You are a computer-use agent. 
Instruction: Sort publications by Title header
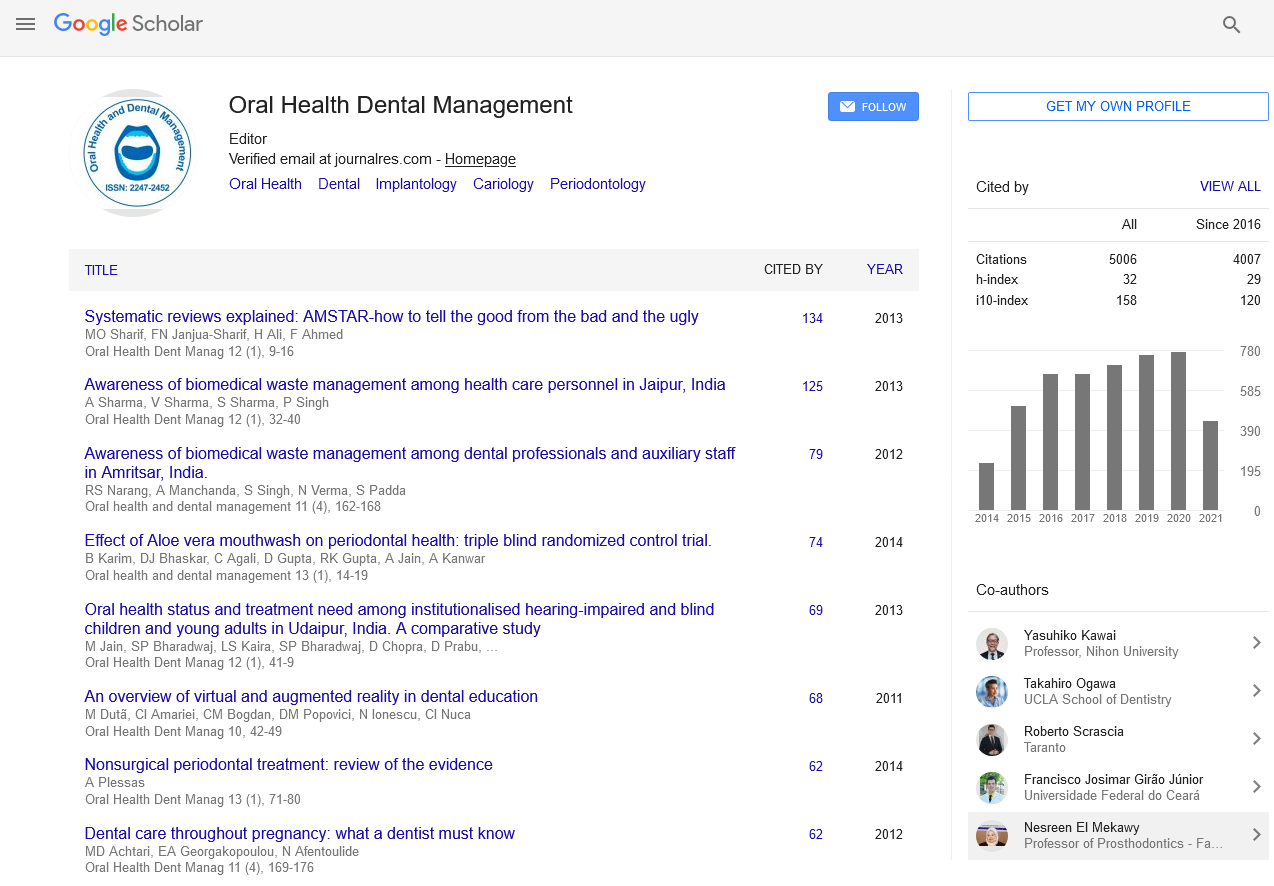(101, 270)
